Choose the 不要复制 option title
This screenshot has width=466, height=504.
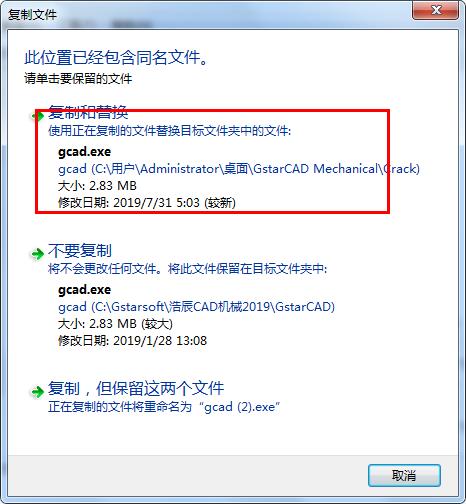[80, 250]
